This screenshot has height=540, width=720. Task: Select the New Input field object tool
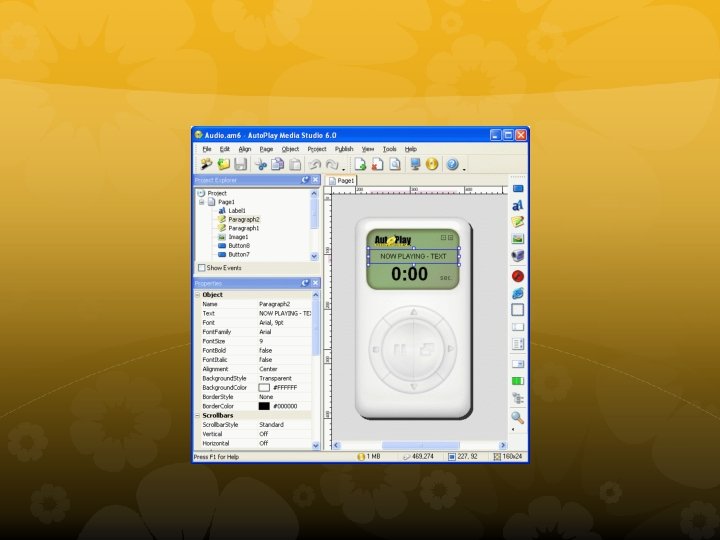pos(518,327)
